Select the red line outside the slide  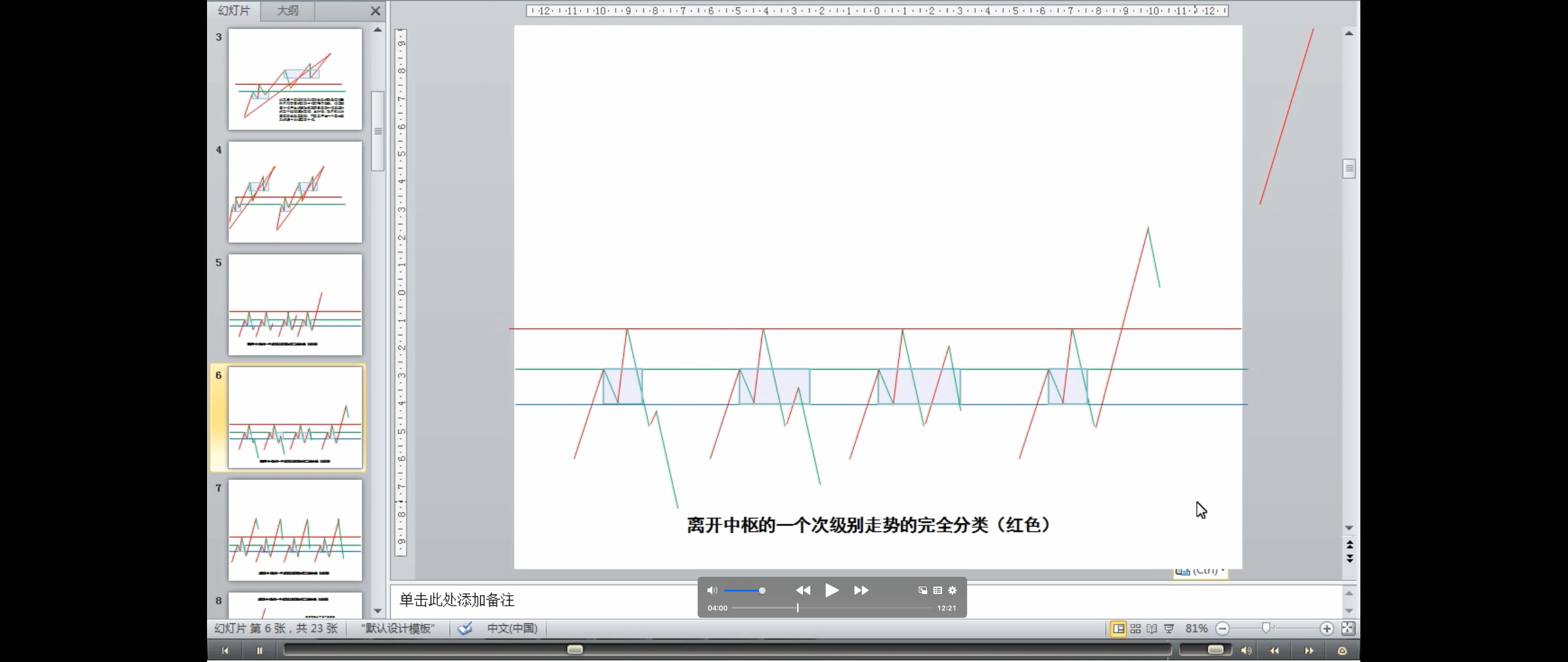click(1286, 116)
